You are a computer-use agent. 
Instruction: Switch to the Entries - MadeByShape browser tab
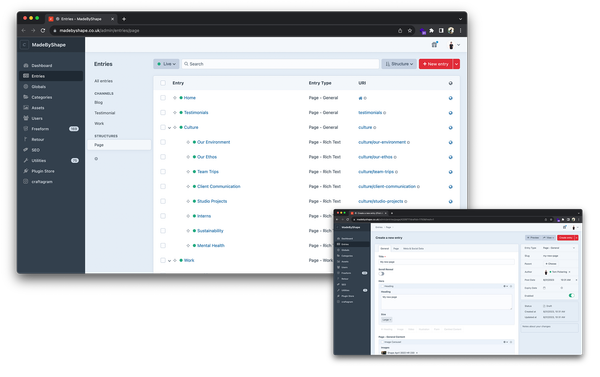(81, 19)
